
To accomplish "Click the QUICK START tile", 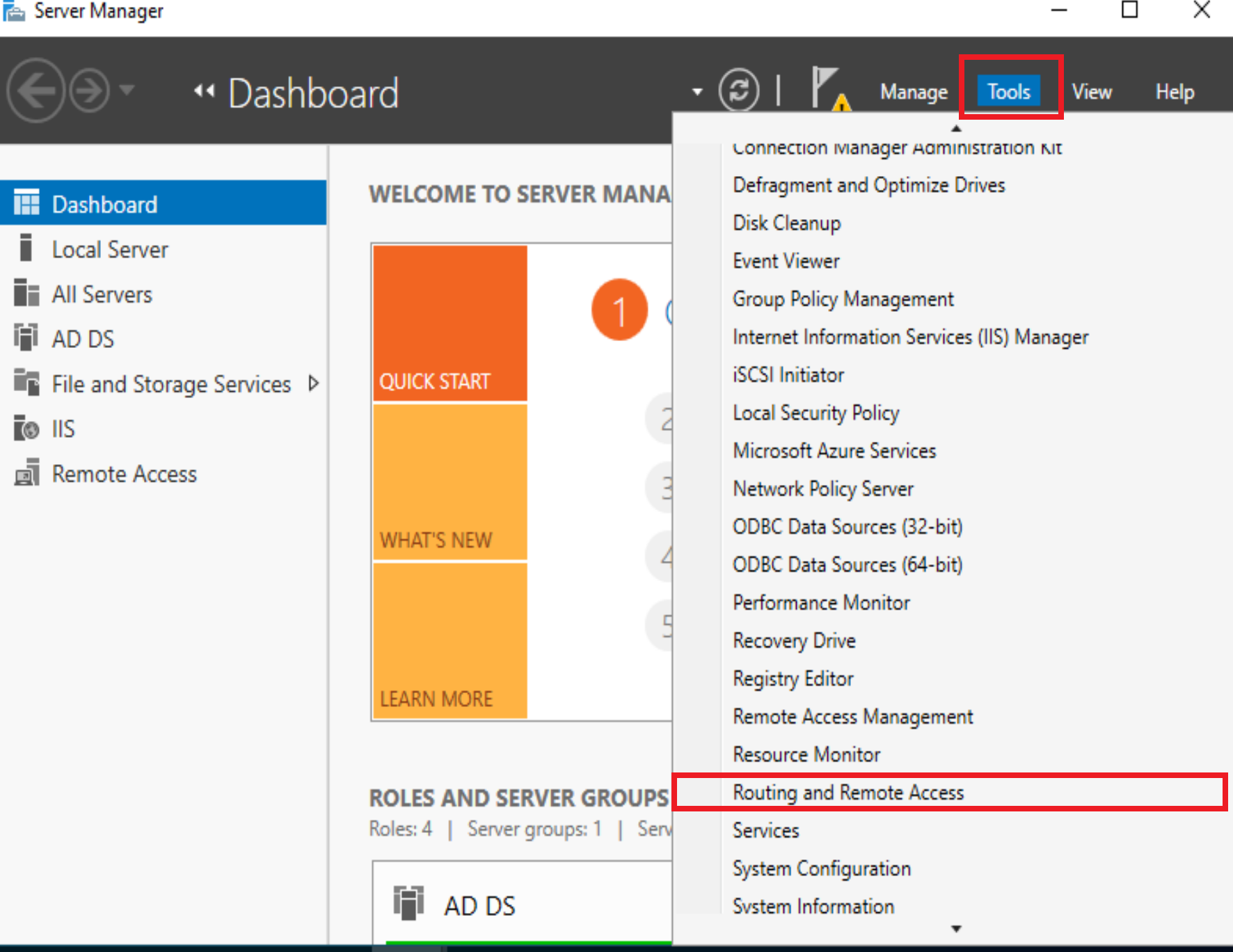I will coord(450,323).
